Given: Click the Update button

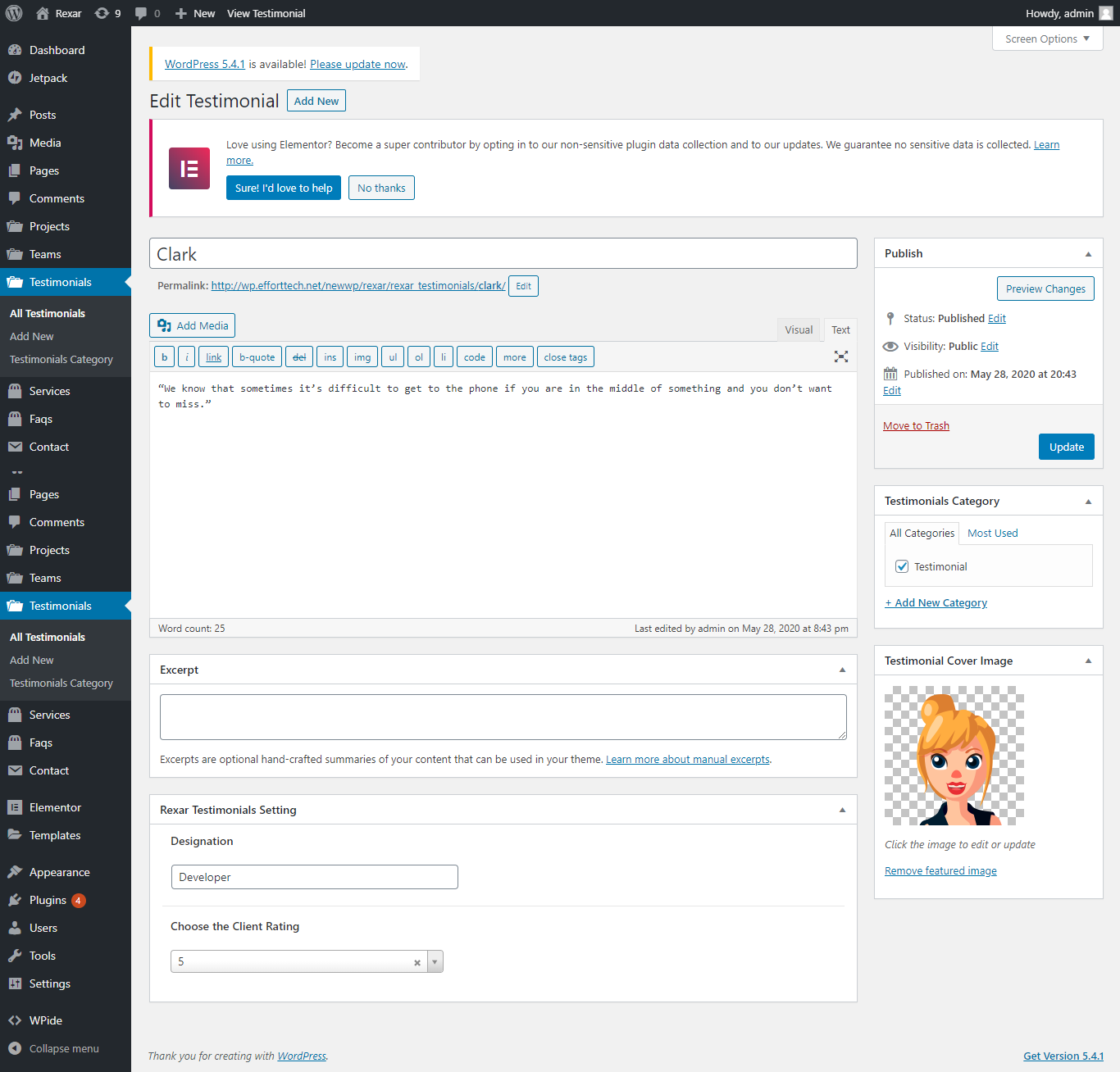Looking at the screenshot, I should point(1066,447).
